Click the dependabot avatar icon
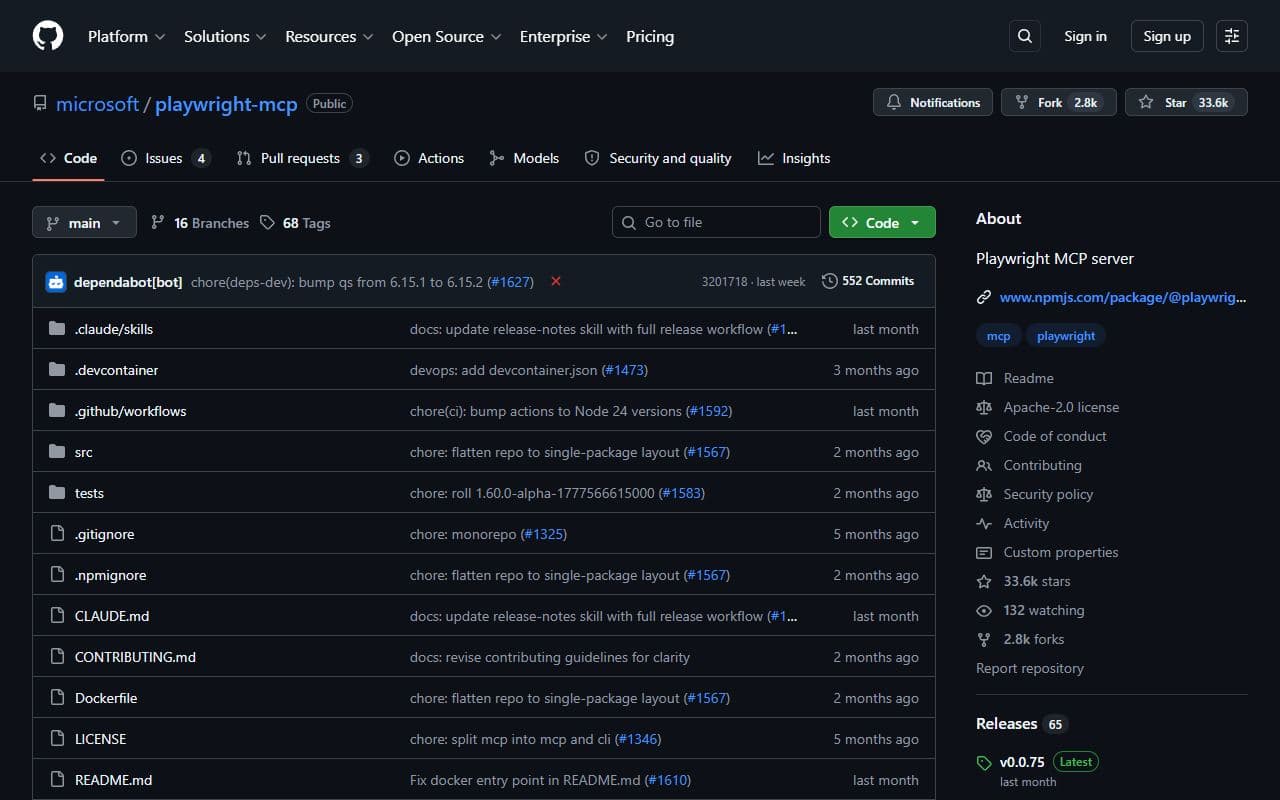Image resolution: width=1280 pixels, height=800 pixels. [x=56, y=282]
